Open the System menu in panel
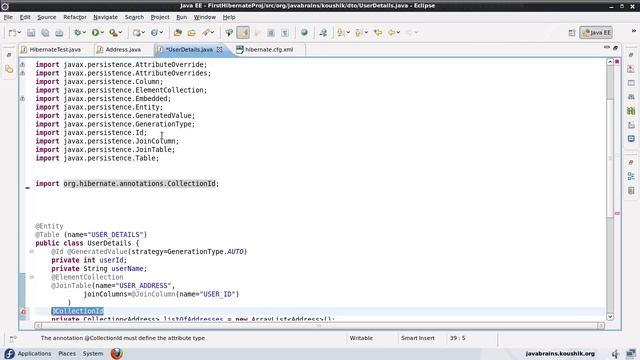 click(x=93, y=353)
